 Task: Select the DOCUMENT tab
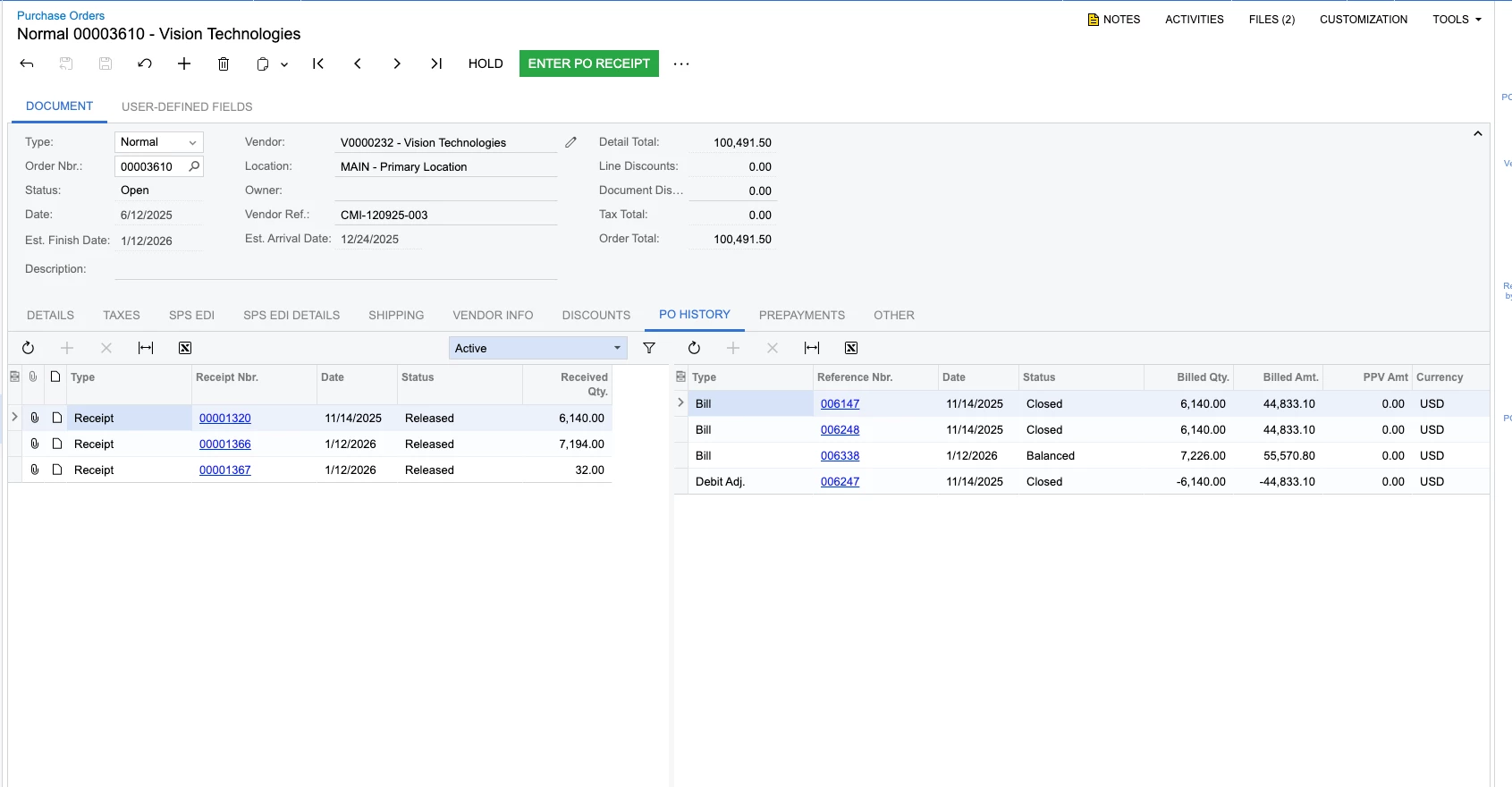59,106
